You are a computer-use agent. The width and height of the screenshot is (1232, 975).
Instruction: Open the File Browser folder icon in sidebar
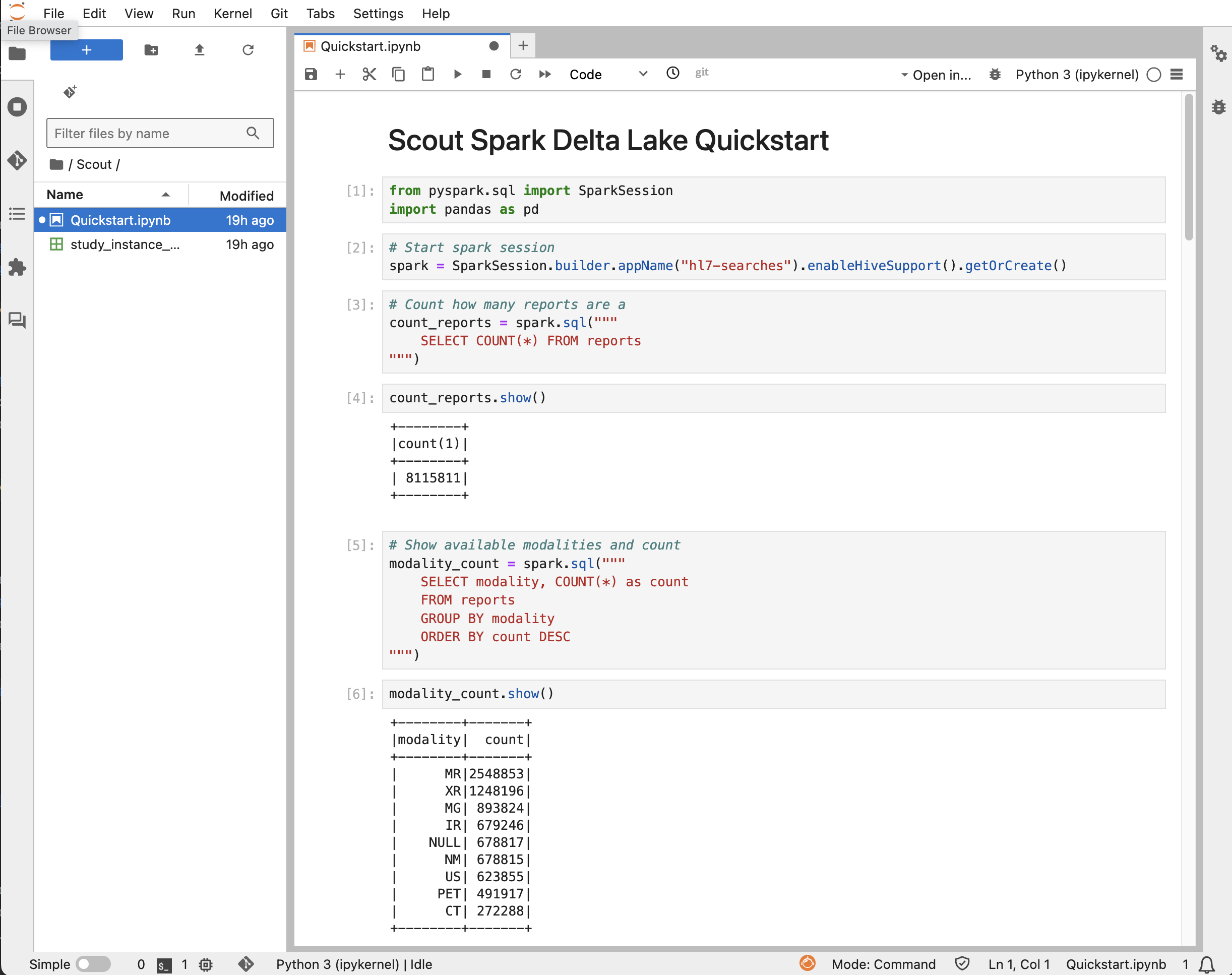tap(17, 53)
